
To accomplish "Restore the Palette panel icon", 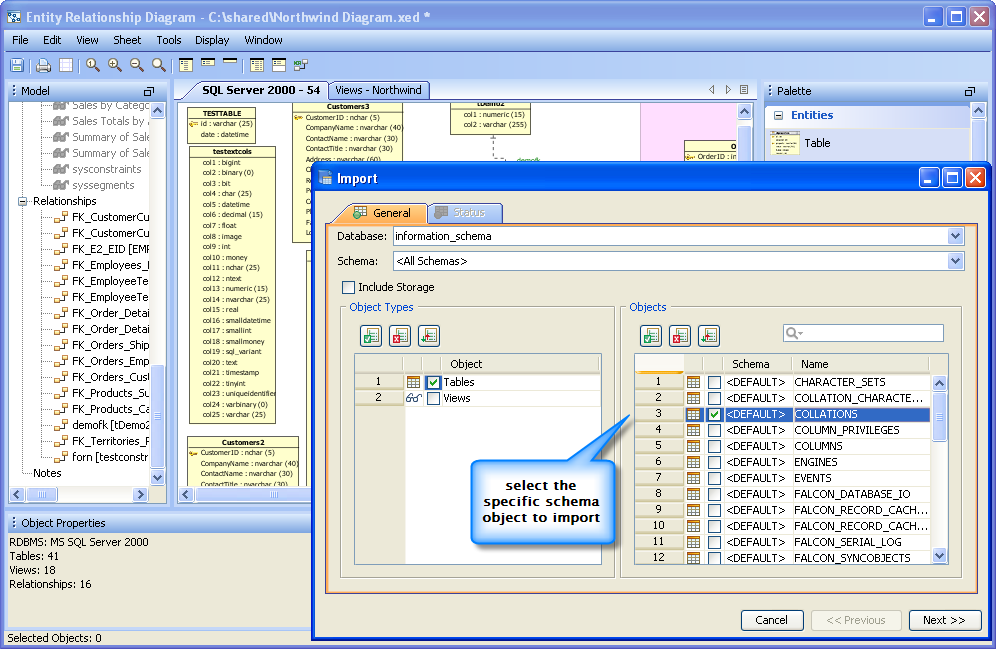I will 969,91.
